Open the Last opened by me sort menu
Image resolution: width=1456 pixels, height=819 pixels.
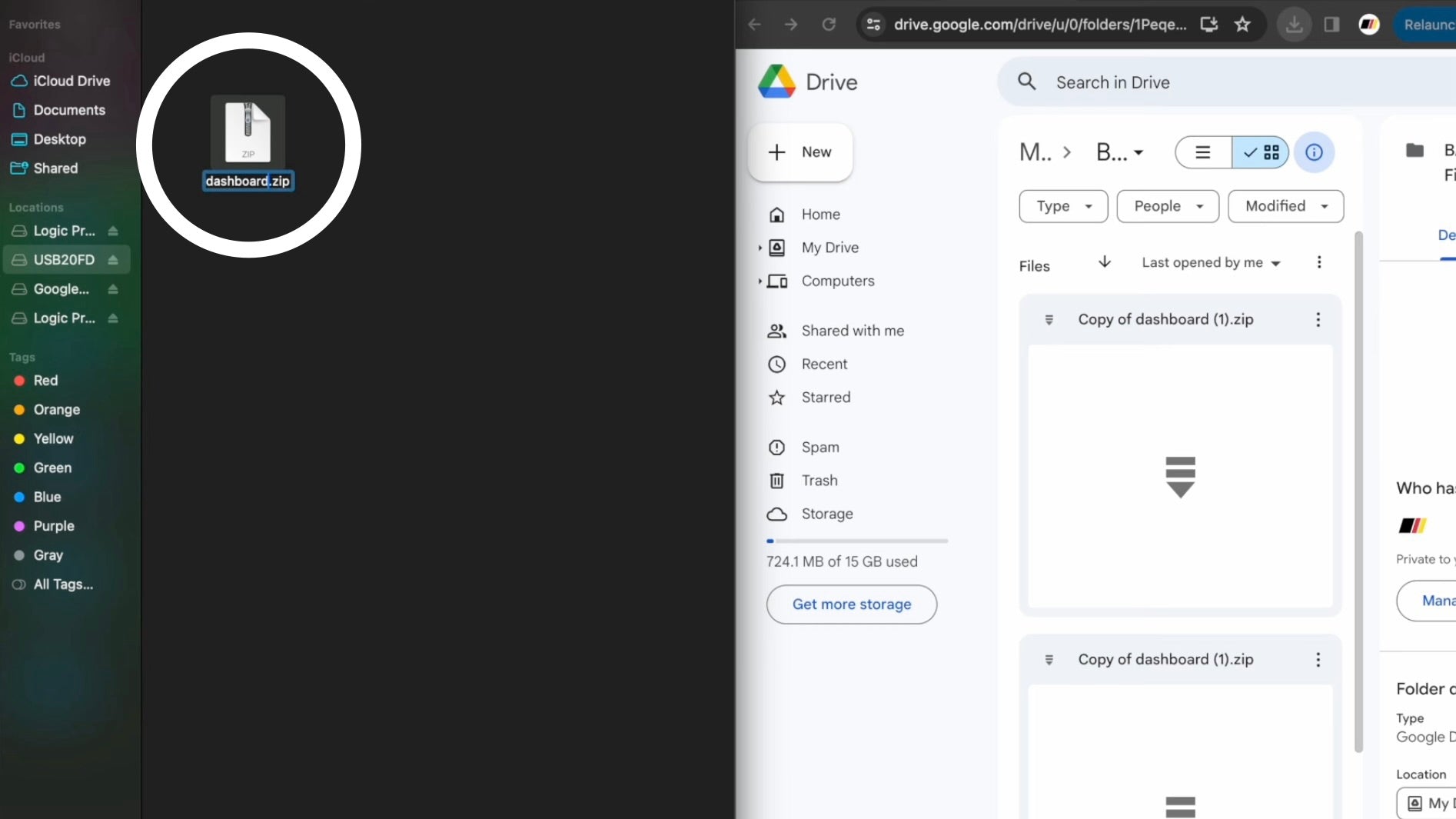click(1211, 263)
